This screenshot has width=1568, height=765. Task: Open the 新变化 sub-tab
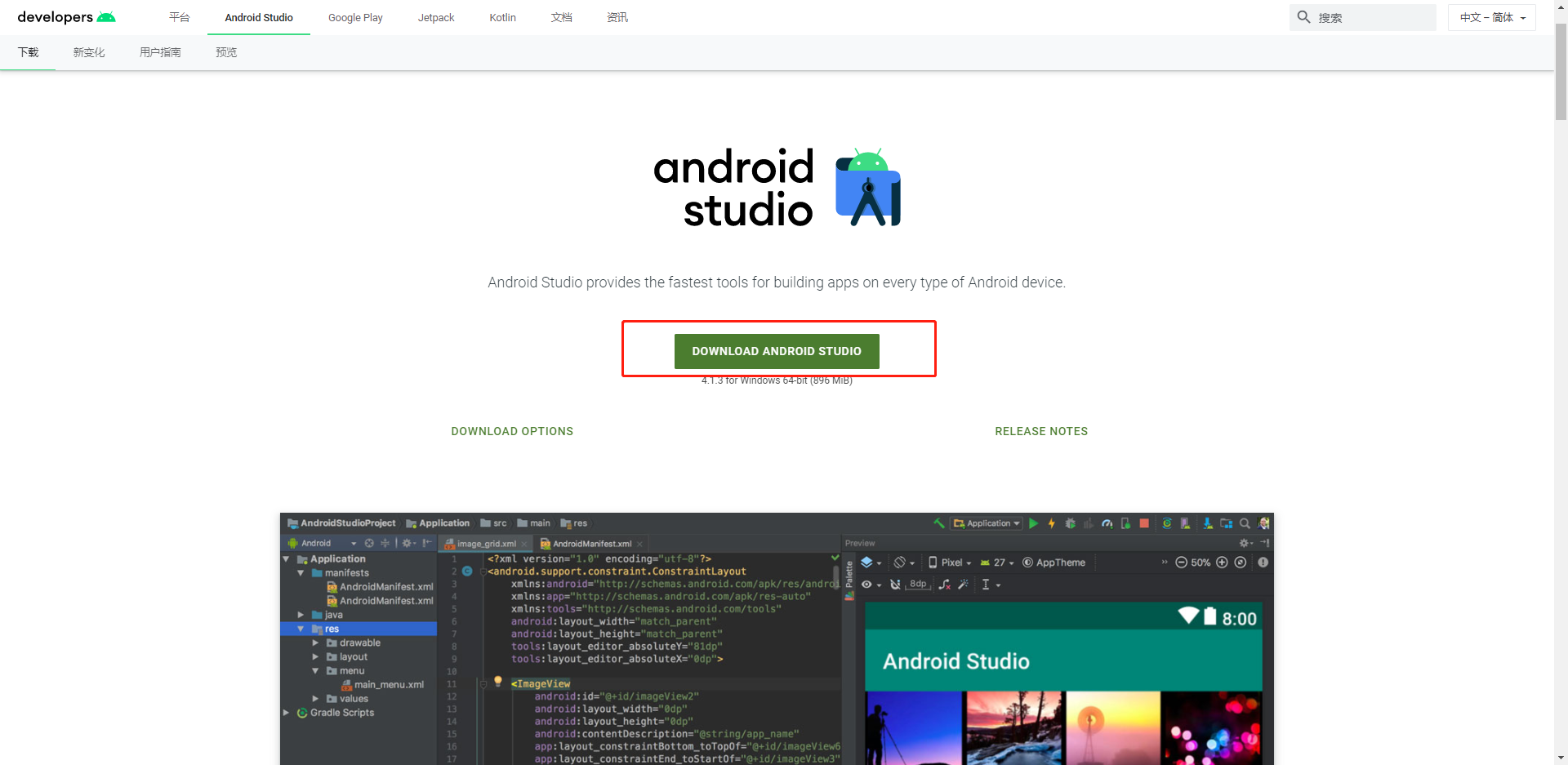89,52
